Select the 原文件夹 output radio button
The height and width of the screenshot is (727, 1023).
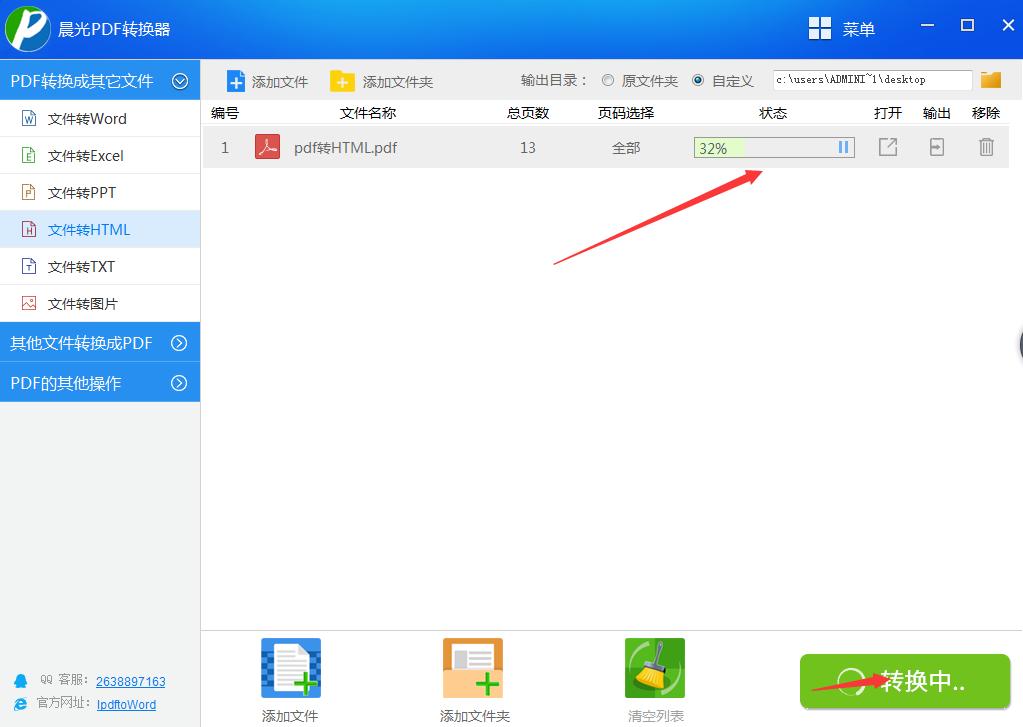click(x=607, y=80)
